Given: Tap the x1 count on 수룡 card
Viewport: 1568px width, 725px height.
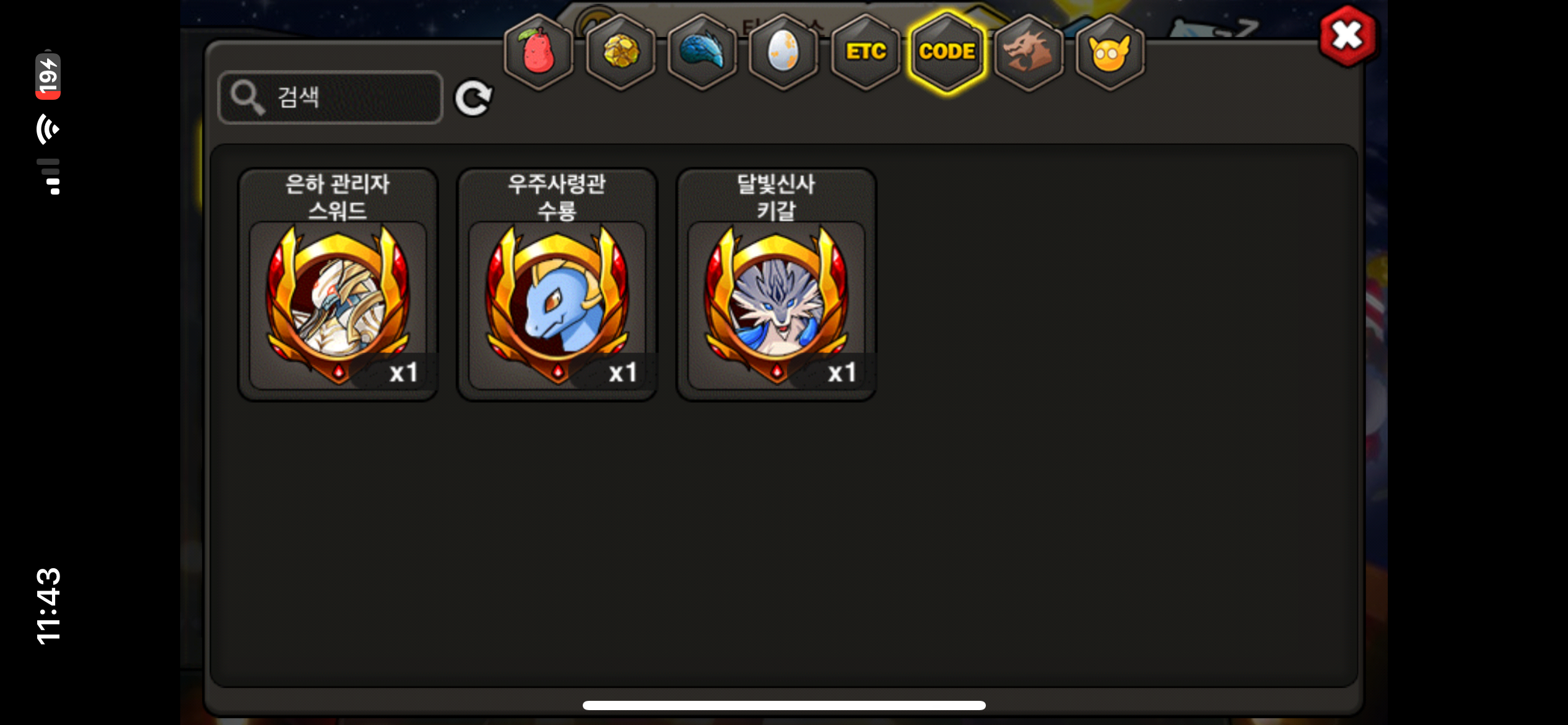Looking at the screenshot, I should point(622,372).
